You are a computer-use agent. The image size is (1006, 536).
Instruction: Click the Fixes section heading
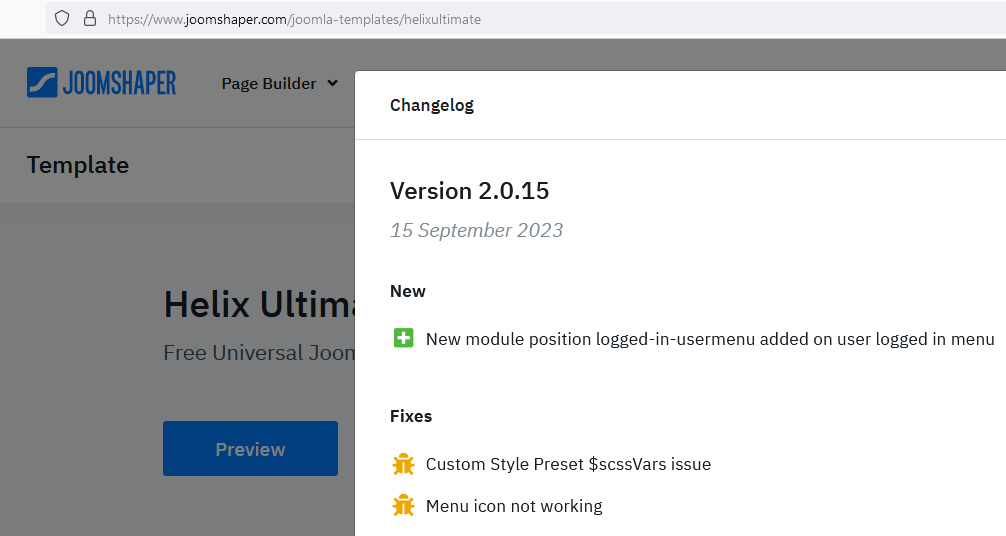(x=411, y=416)
